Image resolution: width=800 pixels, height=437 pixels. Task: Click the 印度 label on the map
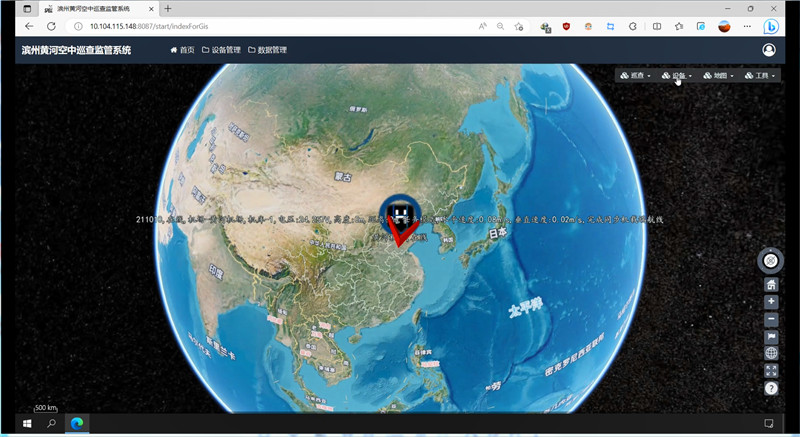click(216, 272)
